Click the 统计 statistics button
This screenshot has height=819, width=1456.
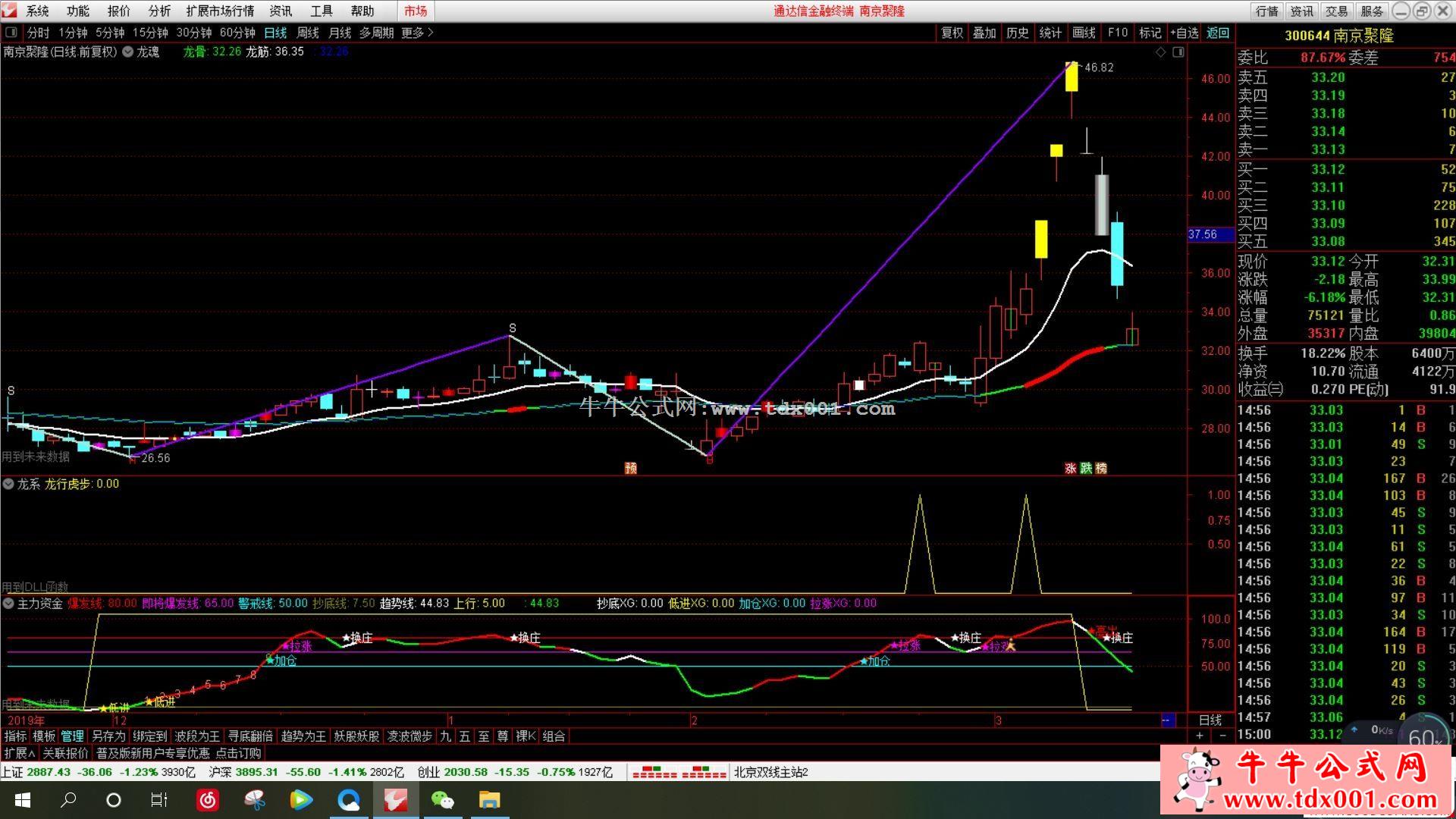click(x=1050, y=33)
